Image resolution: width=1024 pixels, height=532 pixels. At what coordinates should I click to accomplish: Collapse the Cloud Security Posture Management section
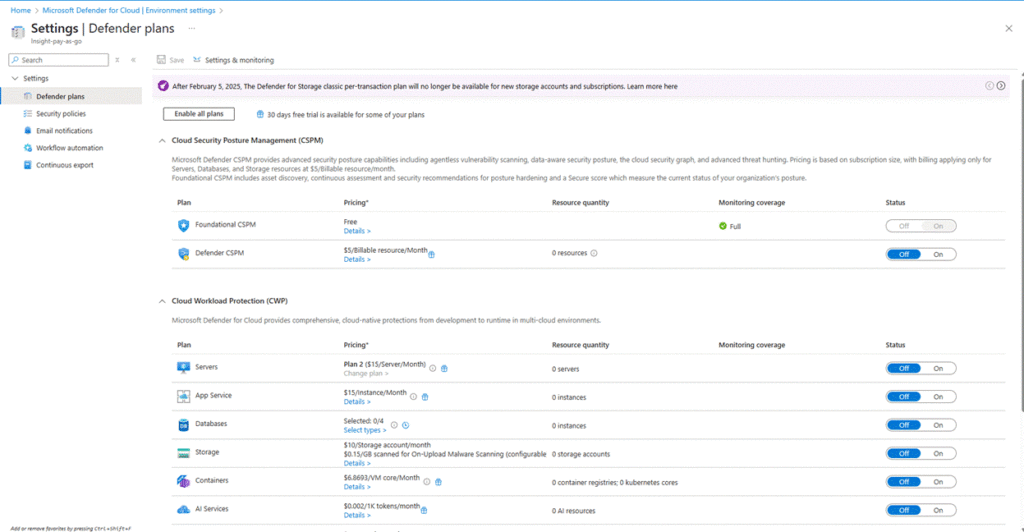[162, 140]
